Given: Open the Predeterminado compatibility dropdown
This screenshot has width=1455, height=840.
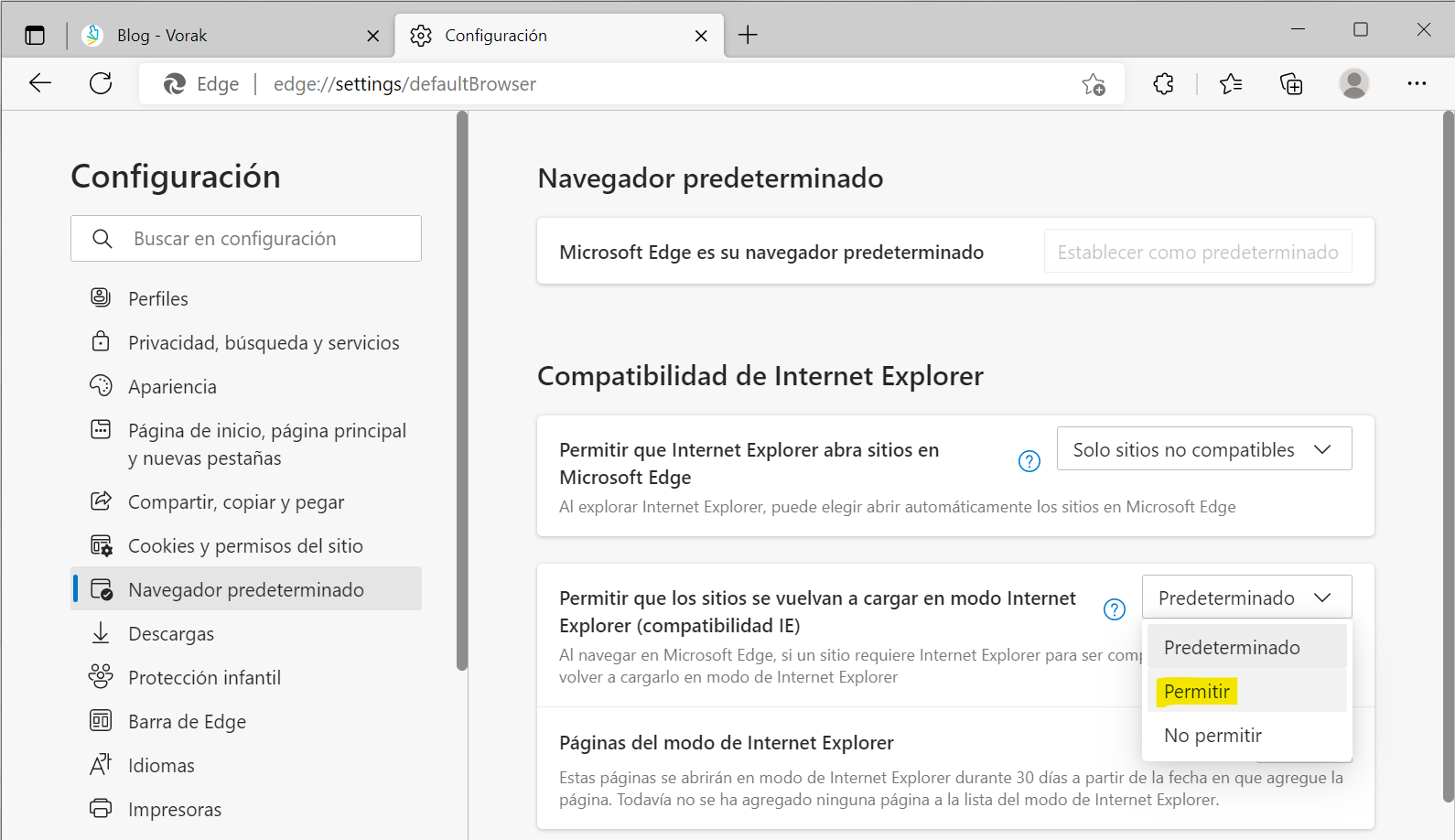Looking at the screenshot, I should tap(1246, 598).
